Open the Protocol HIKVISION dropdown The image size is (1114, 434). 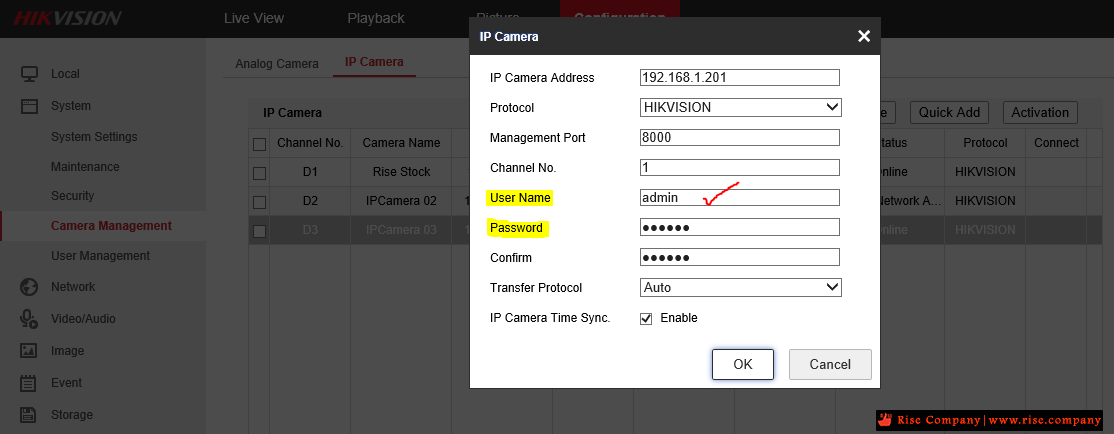(x=740, y=108)
